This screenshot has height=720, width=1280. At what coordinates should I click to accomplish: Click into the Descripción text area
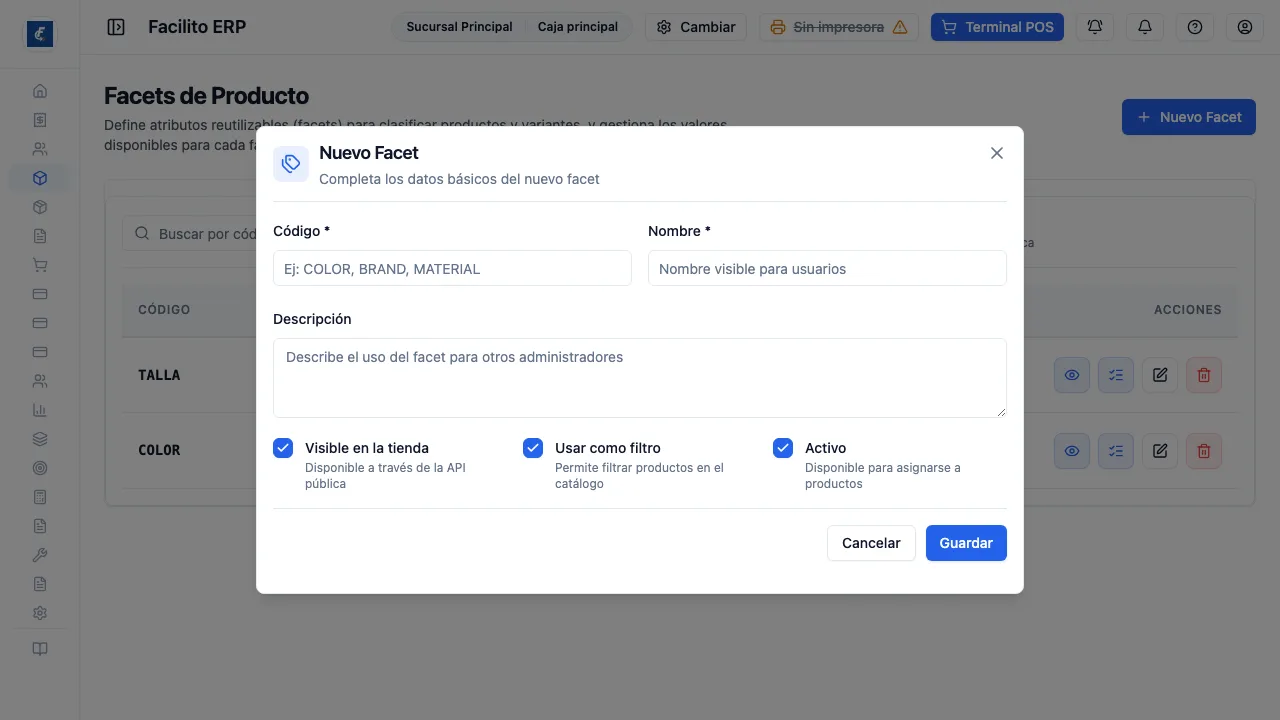[640, 378]
